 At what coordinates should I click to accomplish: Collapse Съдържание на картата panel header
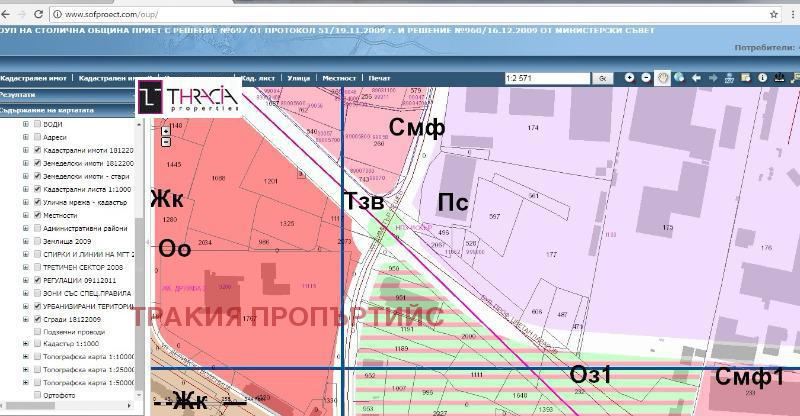(67, 110)
